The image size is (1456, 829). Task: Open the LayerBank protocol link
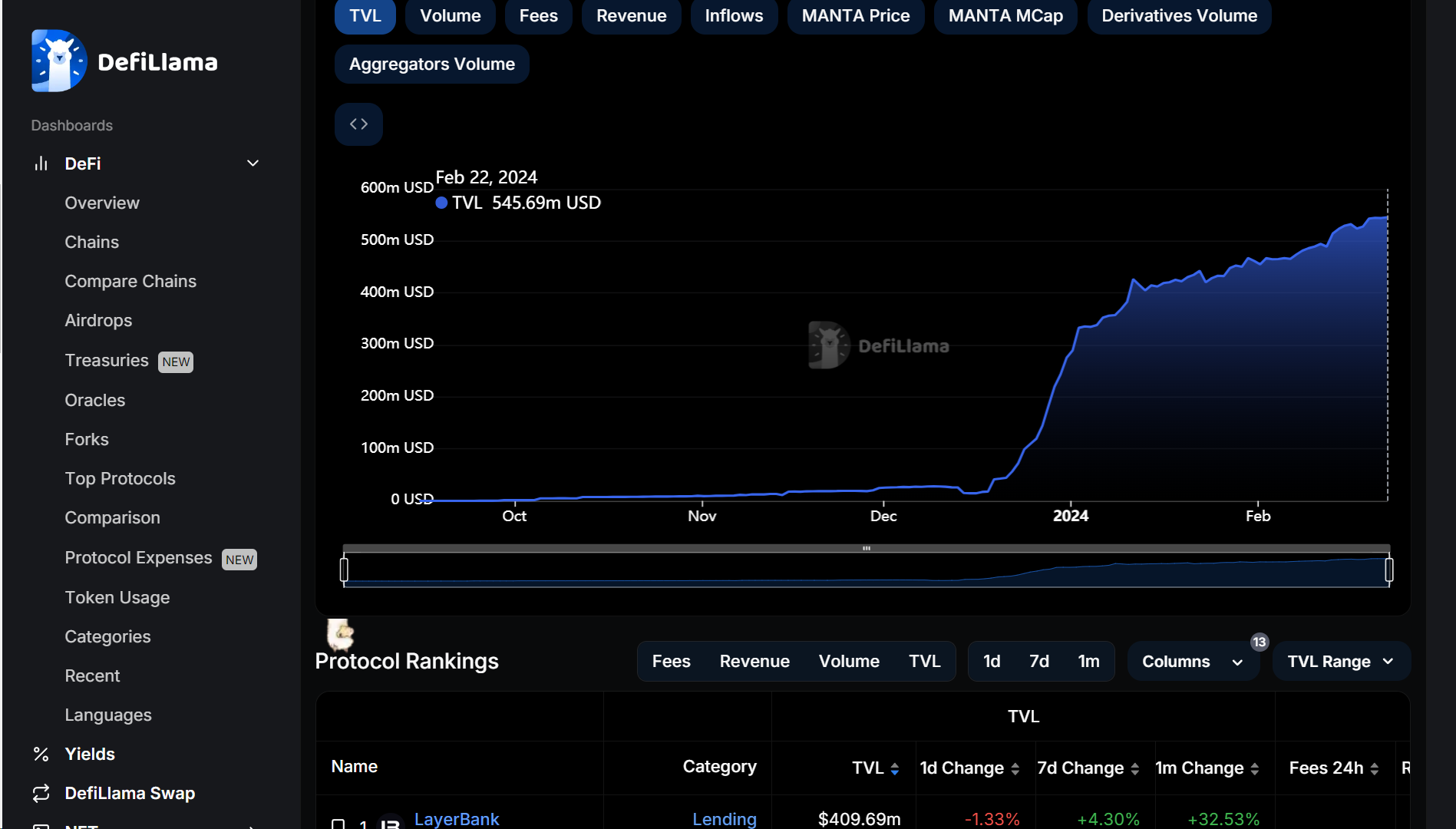click(x=457, y=819)
